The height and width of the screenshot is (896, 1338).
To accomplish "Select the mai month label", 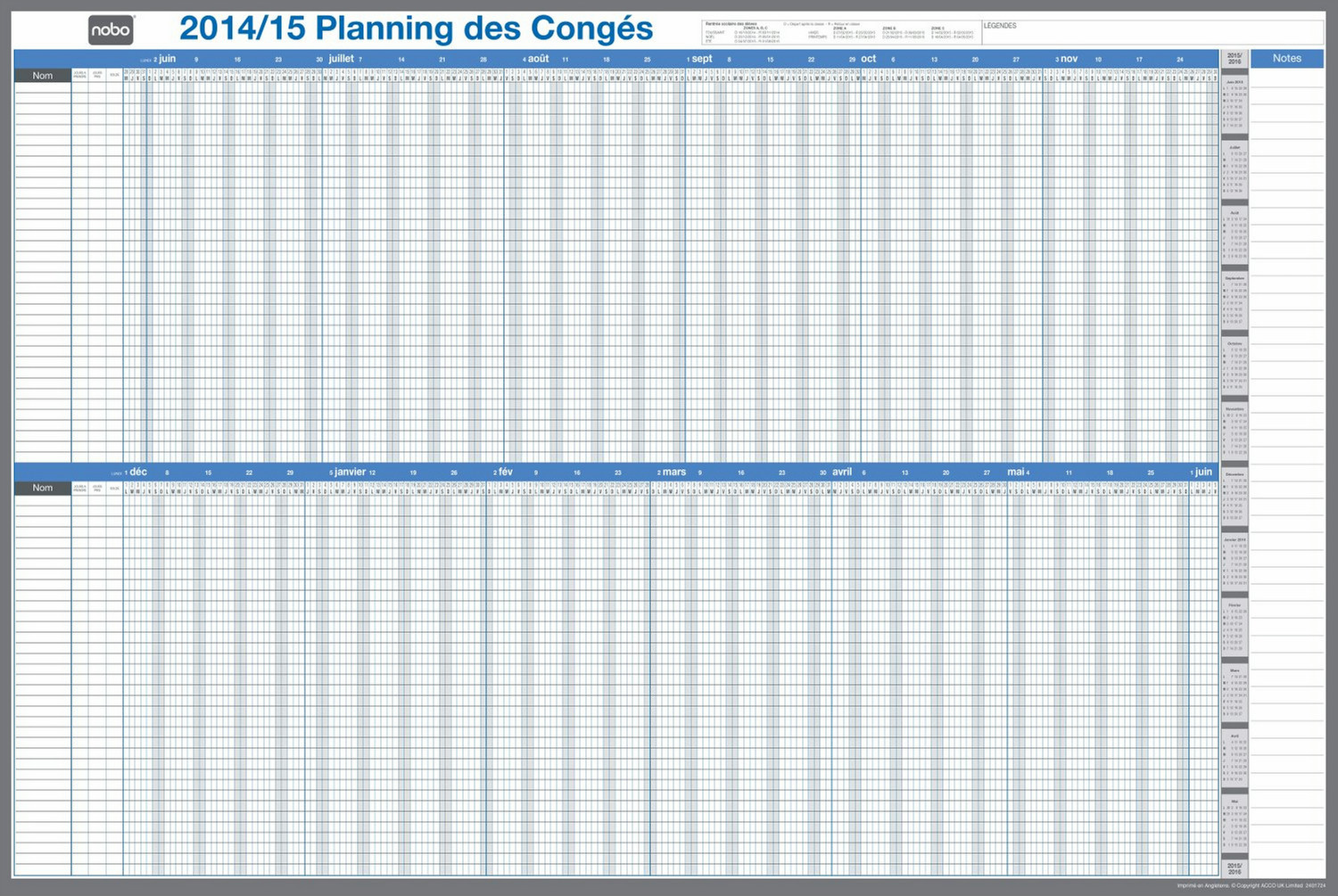I will (1016, 473).
